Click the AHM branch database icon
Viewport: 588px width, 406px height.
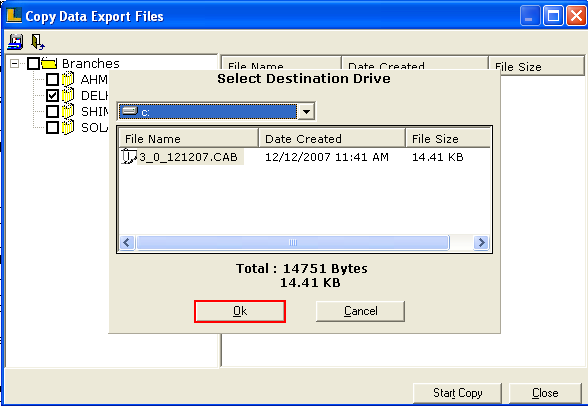pyautogui.click(x=68, y=79)
